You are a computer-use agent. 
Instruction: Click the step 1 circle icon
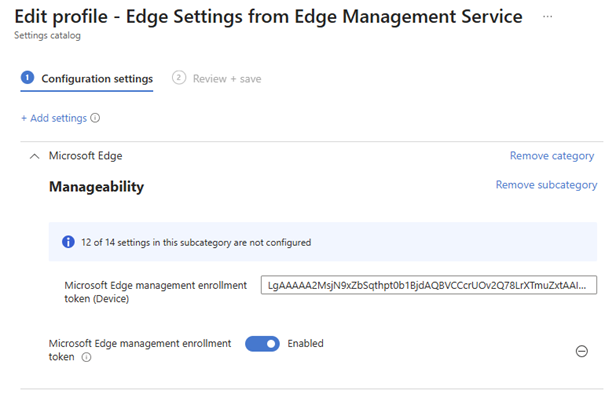tap(28, 79)
